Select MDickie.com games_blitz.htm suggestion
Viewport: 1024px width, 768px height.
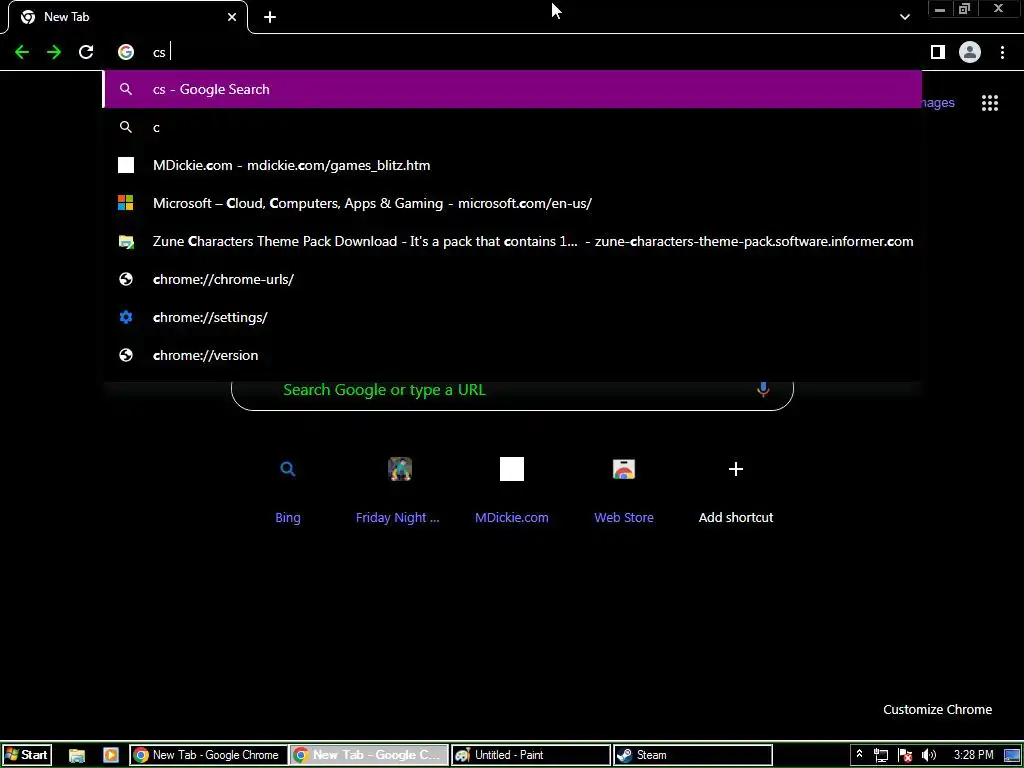[x=513, y=165]
